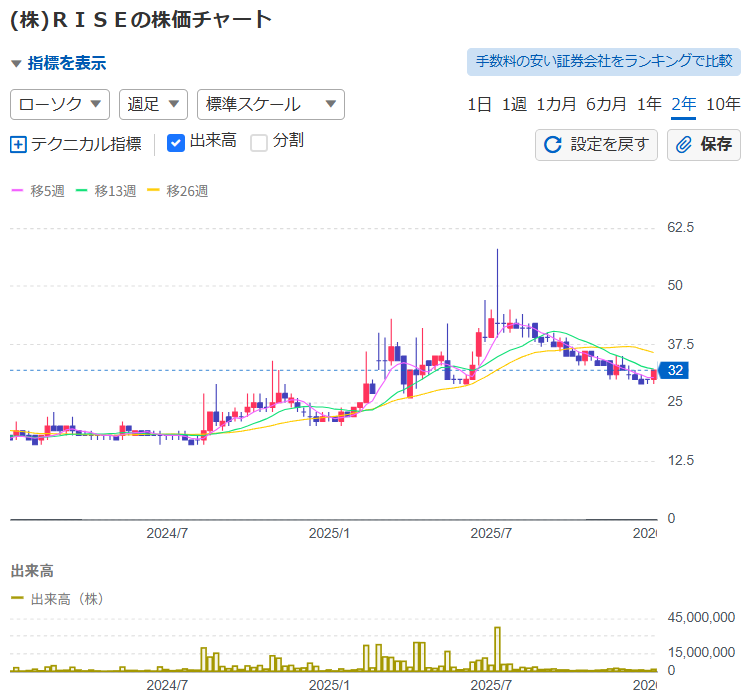Click the paperclip save icon
Image resolution: width=742 pixels, height=696 pixels.
(684, 145)
